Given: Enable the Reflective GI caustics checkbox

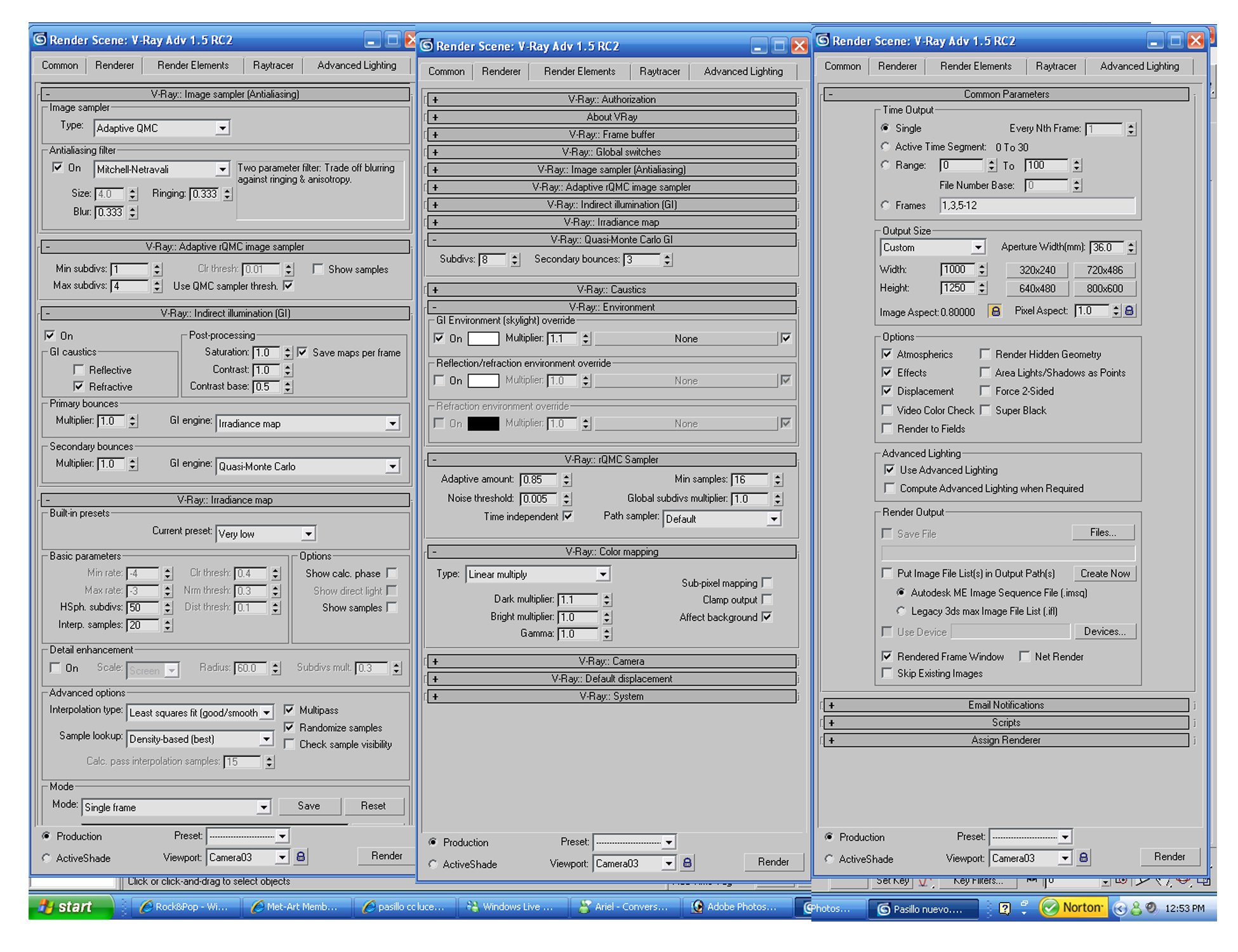Looking at the screenshot, I should [x=79, y=370].
